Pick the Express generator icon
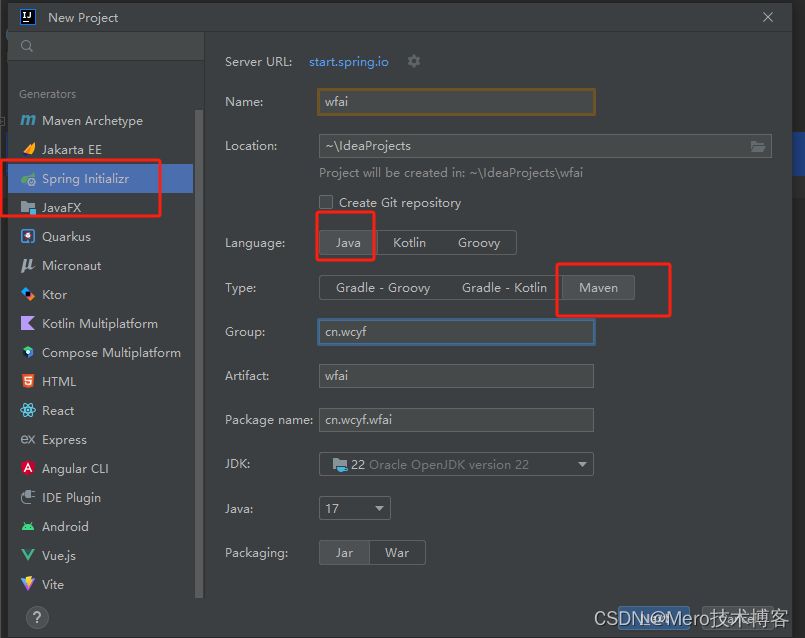 click(28, 439)
